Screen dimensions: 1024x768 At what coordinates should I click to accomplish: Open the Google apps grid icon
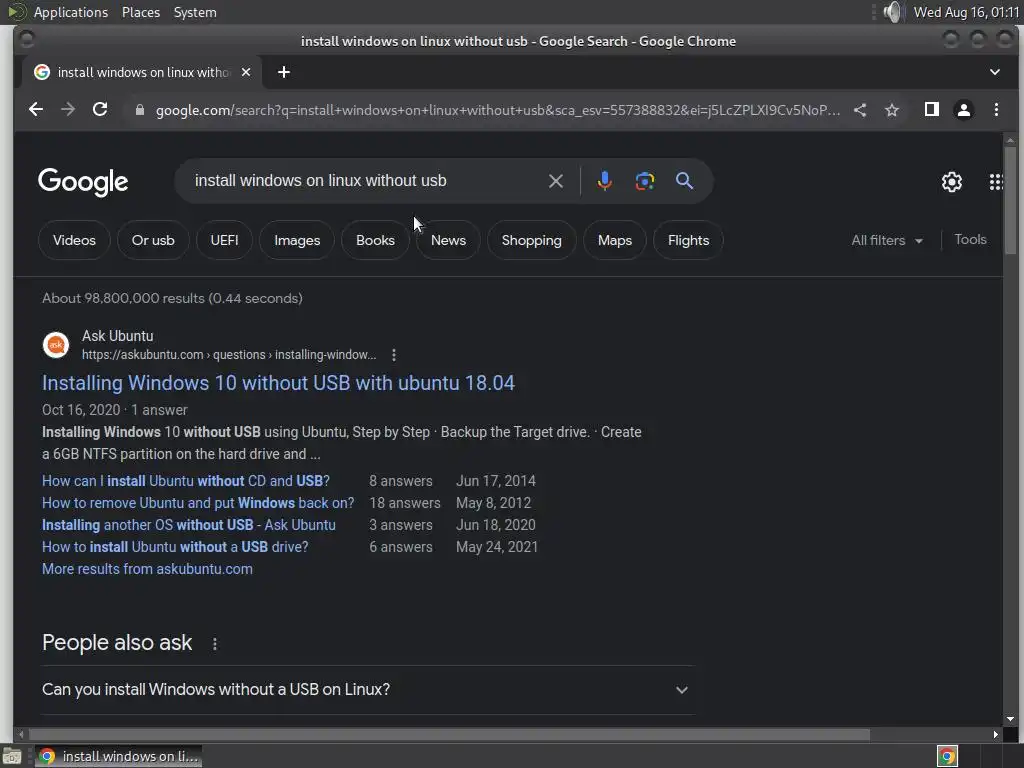coord(995,182)
